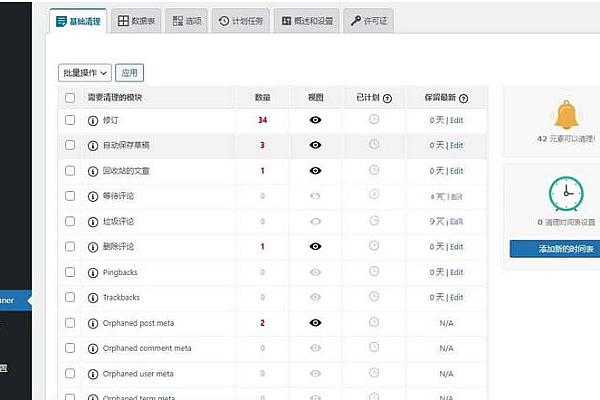Tick the select-all checkbox in table header

coord(70,98)
